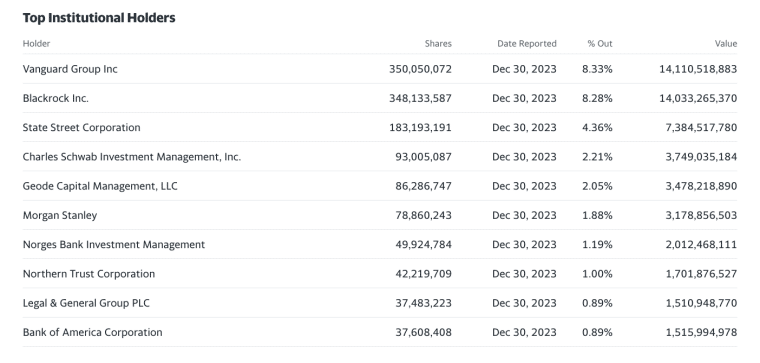The width and height of the screenshot is (760, 363).
Task: Select Charles Schwab Investment Management, Inc.
Action: (132, 157)
